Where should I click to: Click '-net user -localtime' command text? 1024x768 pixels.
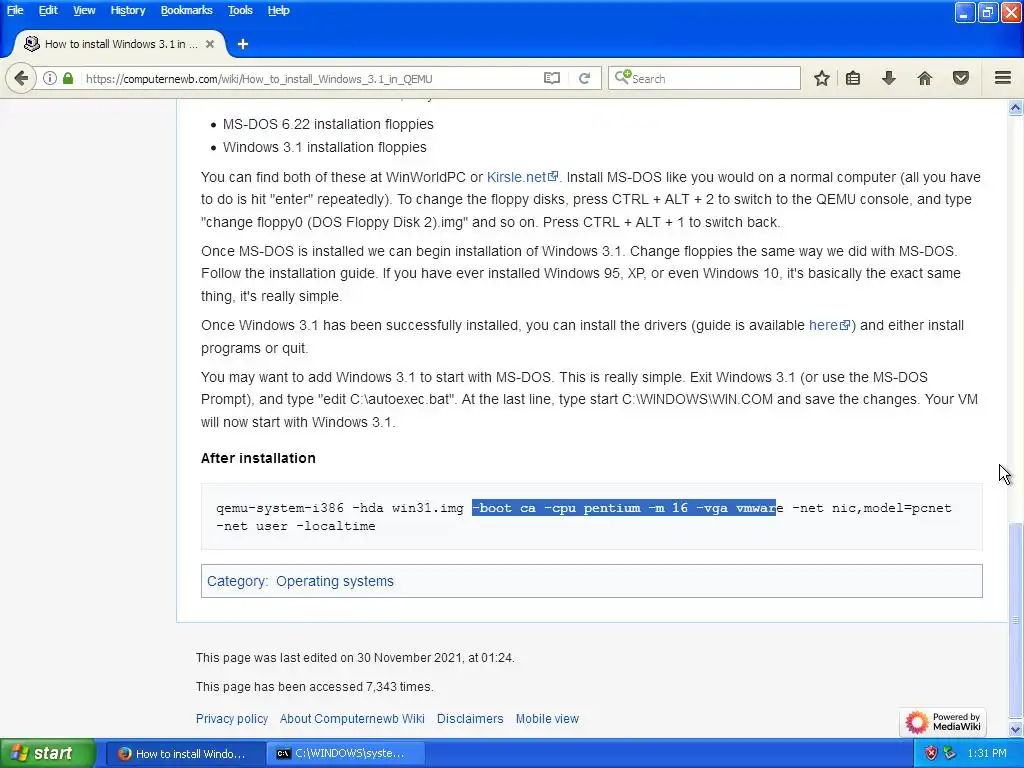tap(296, 526)
